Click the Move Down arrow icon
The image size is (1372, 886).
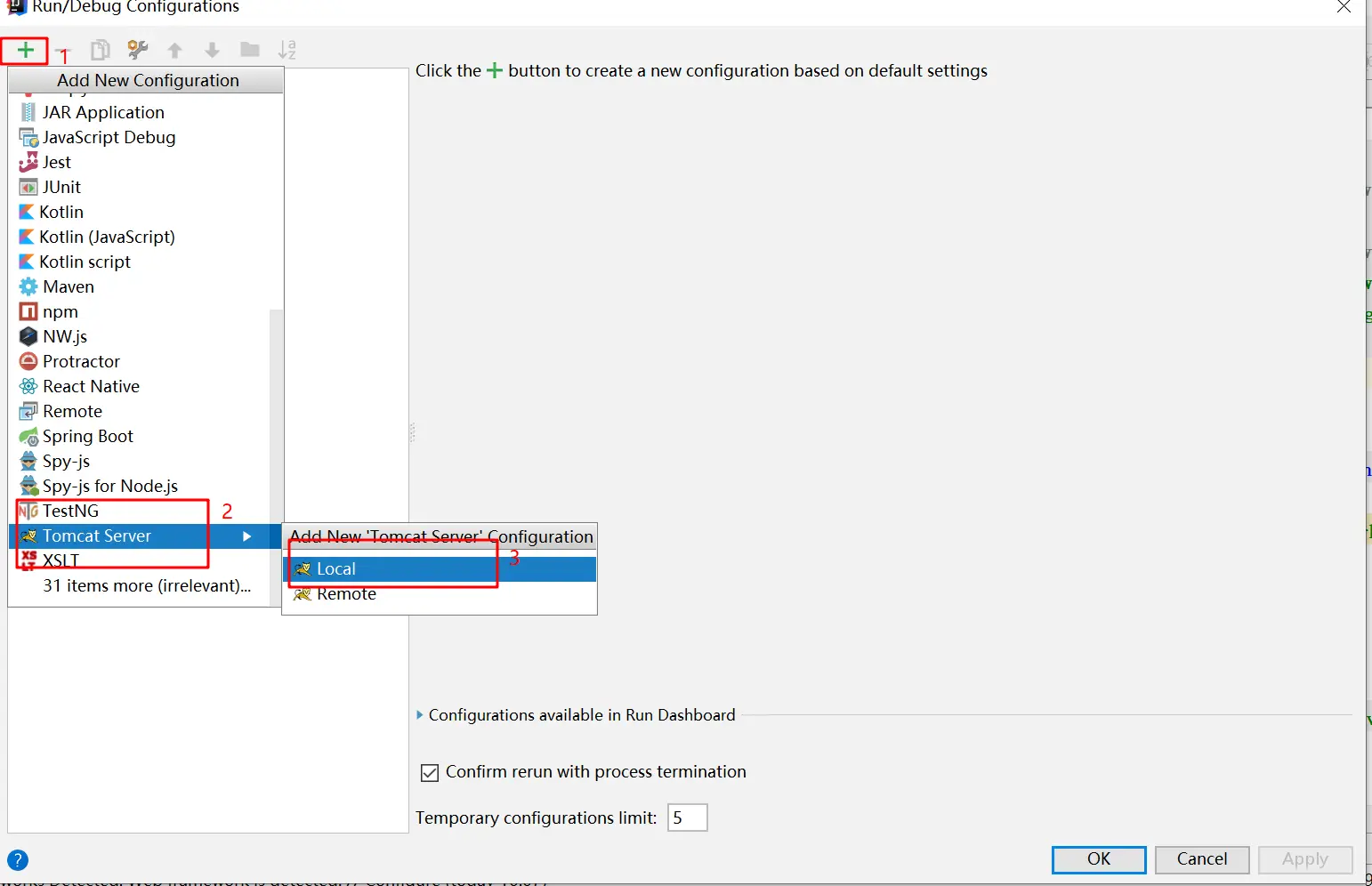(212, 50)
